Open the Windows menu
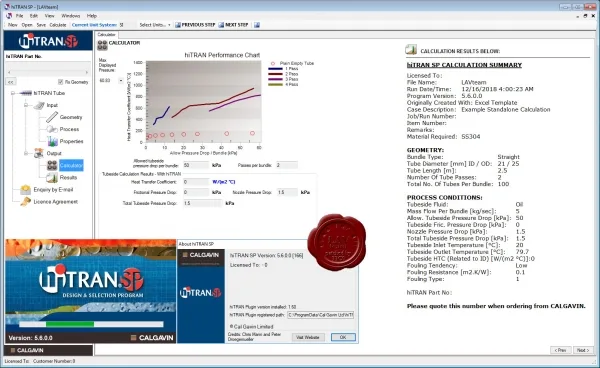600x368 pixels. pos(71,16)
